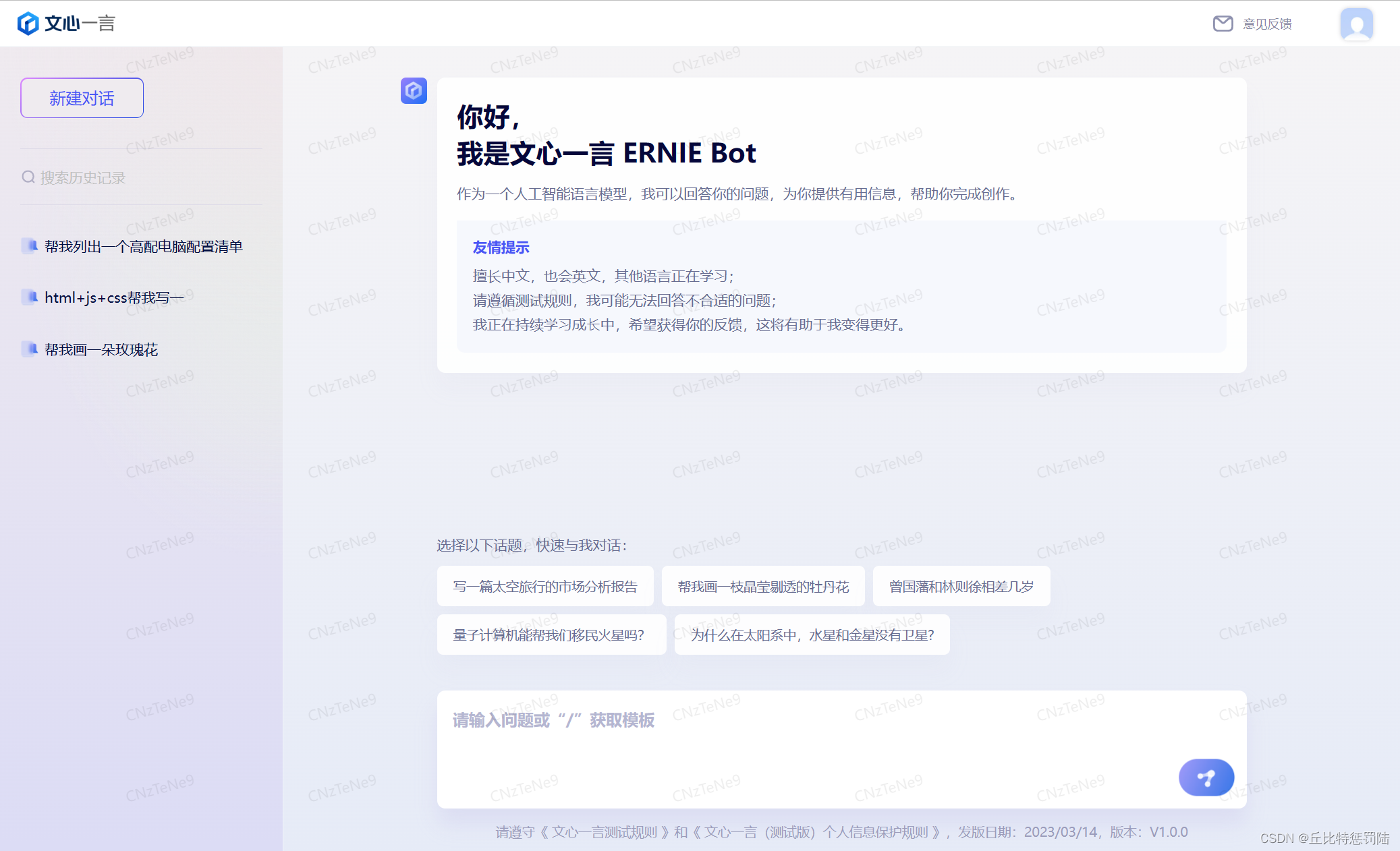Click the footer text 版本:V1.0.0
The width and height of the screenshot is (1400, 851).
[1149, 831]
